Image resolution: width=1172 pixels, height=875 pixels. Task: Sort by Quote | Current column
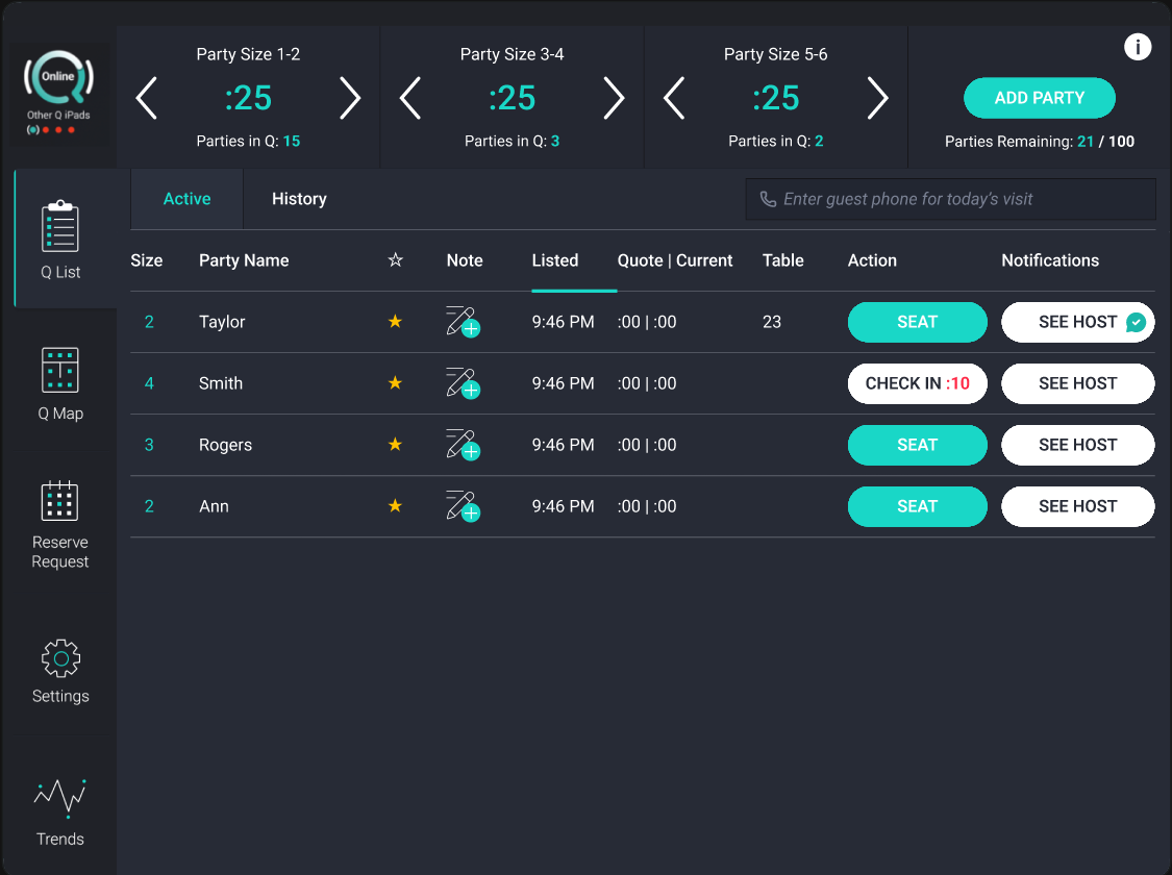point(675,261)
